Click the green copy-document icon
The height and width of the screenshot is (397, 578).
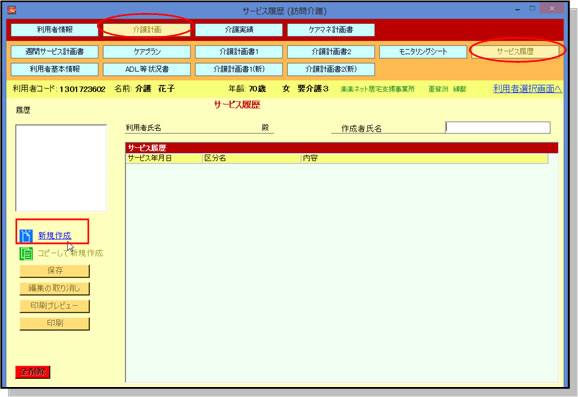[x=26, y=254]
